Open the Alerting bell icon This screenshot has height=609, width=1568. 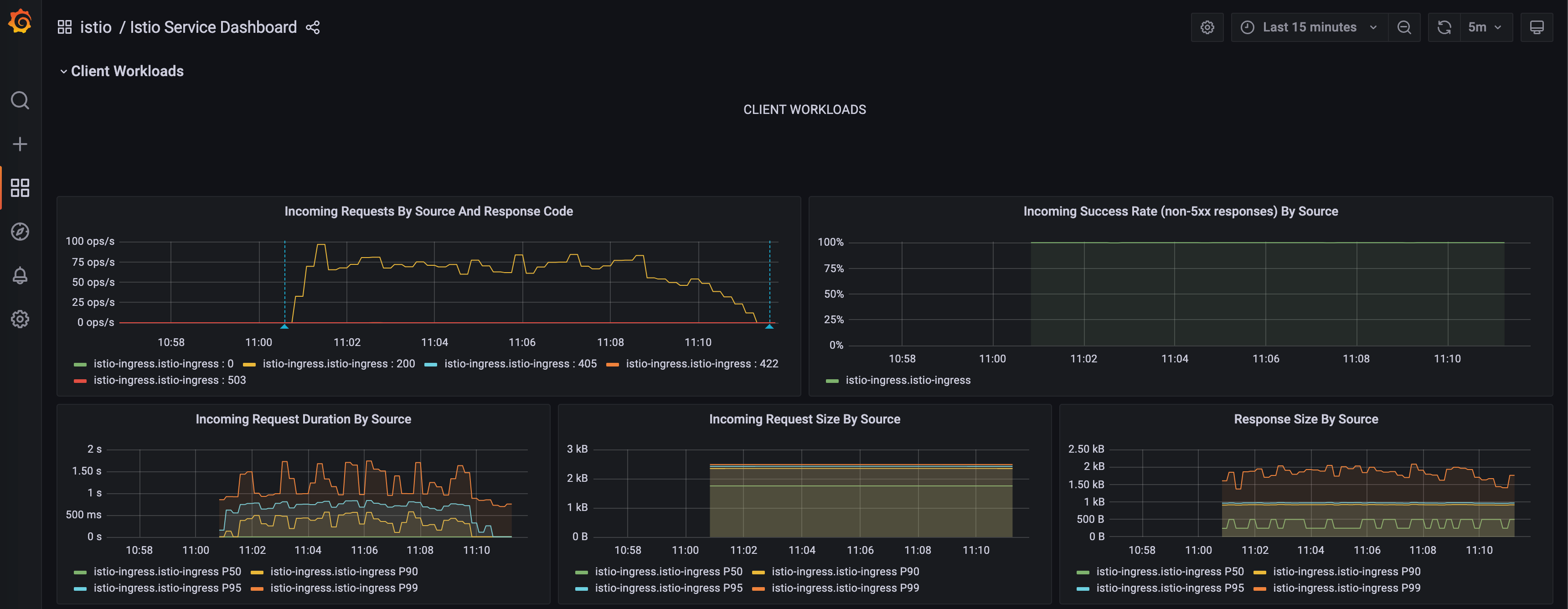(20, 275)
